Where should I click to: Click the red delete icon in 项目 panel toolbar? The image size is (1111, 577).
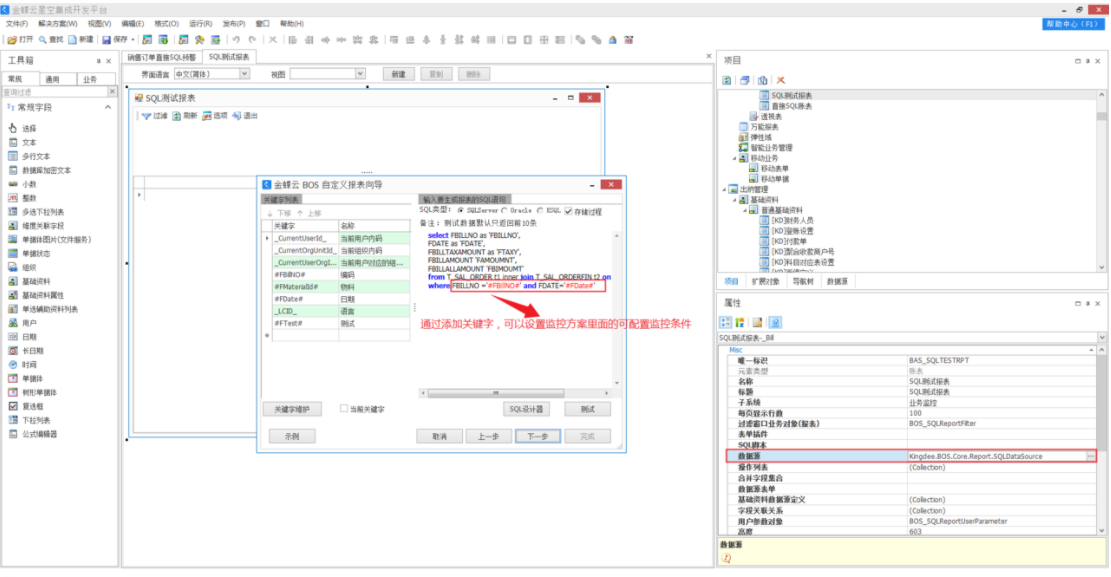[781, 80]
